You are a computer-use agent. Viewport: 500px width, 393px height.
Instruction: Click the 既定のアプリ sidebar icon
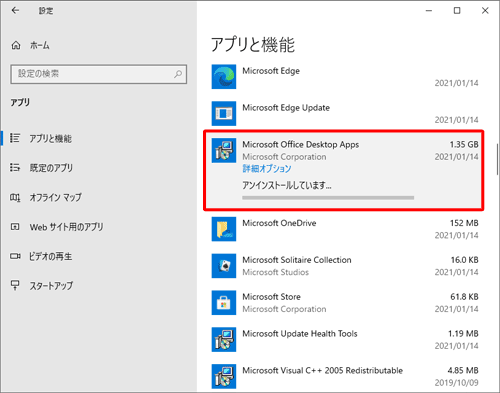[x=15, y=167]
